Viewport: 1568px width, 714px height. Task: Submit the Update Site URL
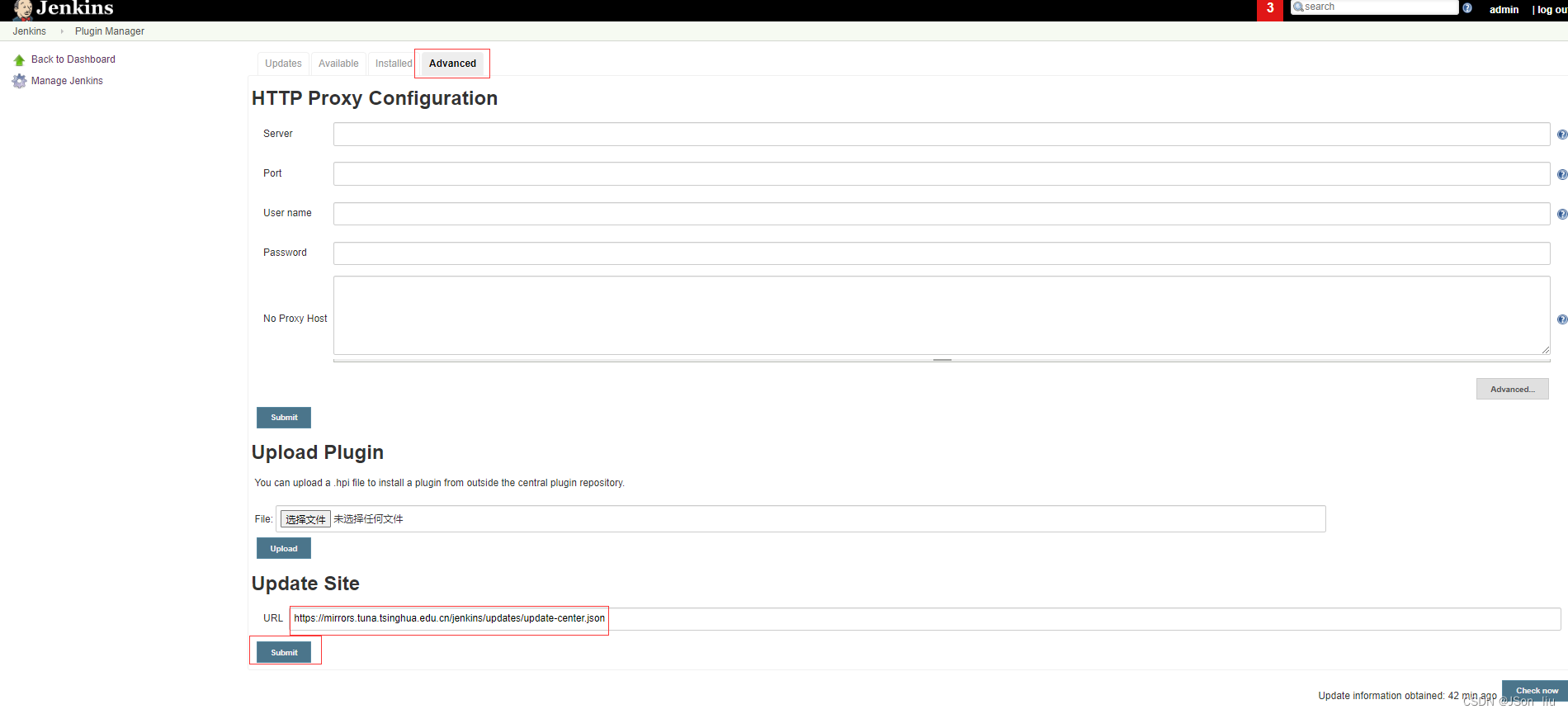coord(284,652)
